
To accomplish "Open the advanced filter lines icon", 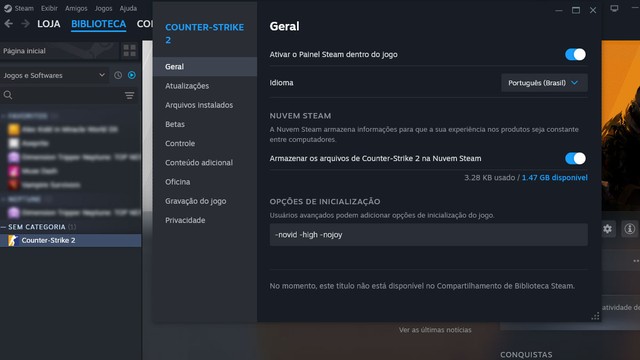I will tap(129, 96).
